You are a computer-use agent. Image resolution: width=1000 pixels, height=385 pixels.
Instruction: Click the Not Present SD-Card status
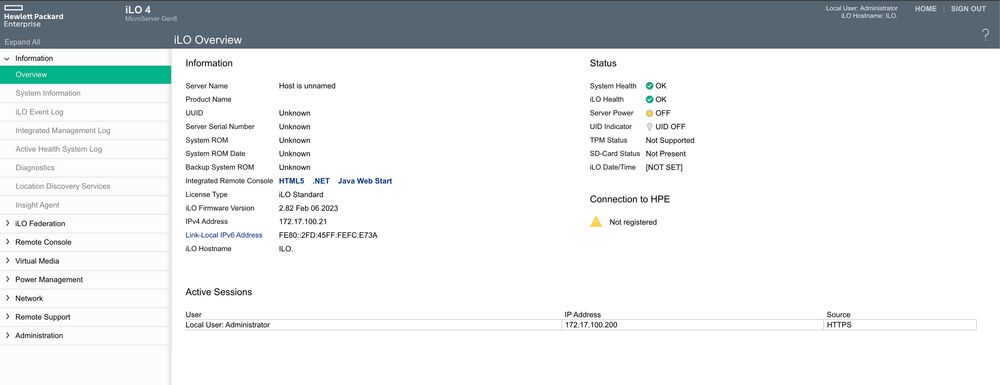[x=666, y=154]
